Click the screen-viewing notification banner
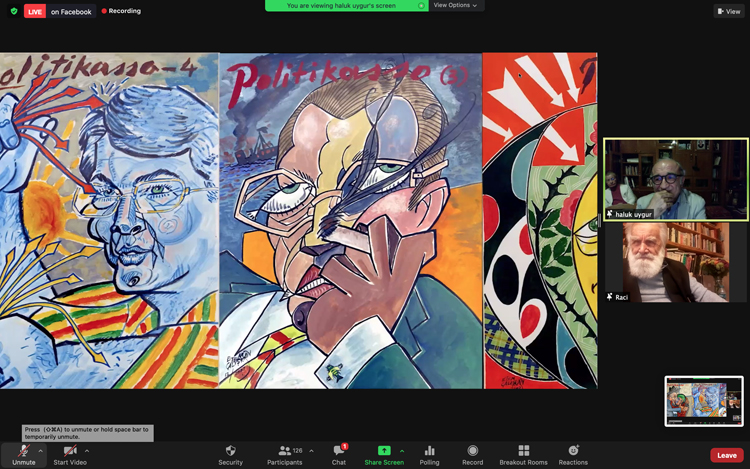The image size is (750, 469). click(346, 5)
